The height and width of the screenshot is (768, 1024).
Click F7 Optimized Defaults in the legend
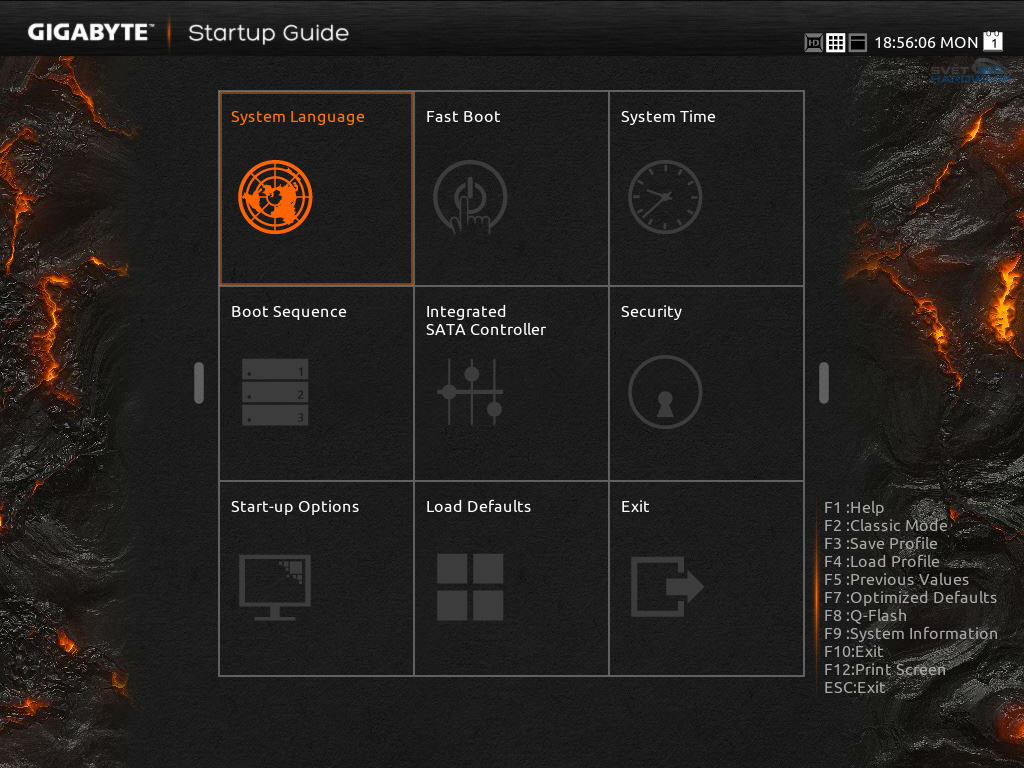coord(911,597)
